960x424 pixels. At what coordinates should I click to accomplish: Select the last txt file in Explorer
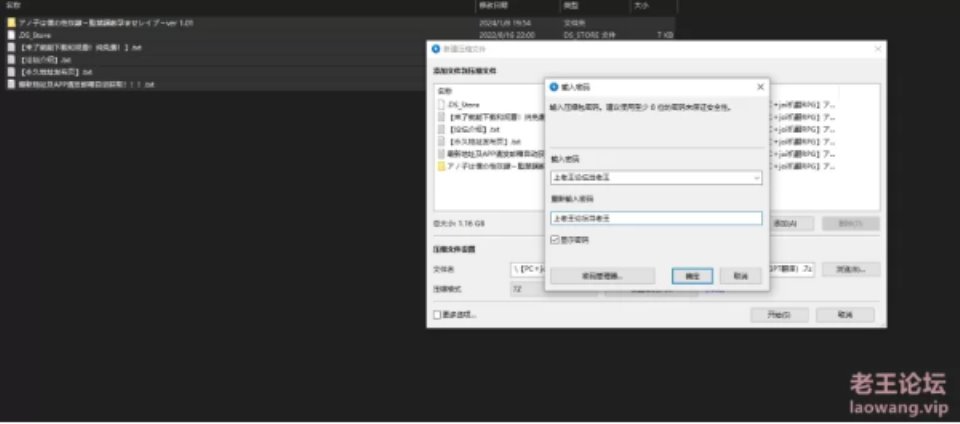pyautogui.click(x=86, y=84)
